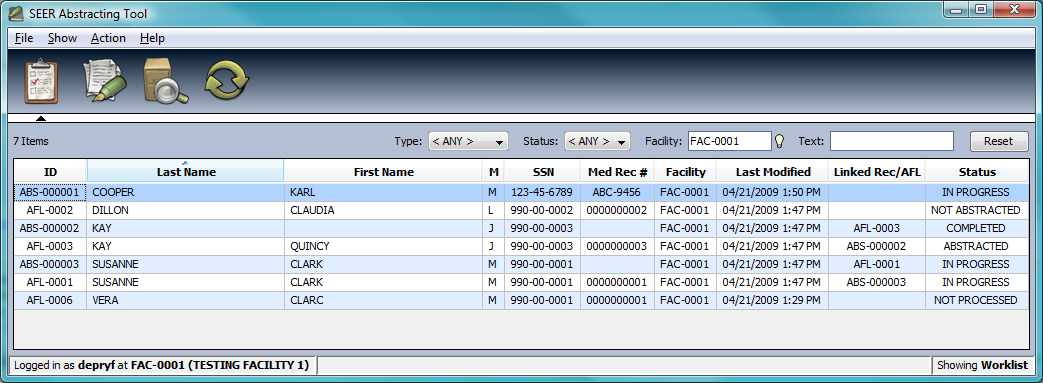1043x383 pixels.
Task: Sort by Status column header
Action: point(977,172)
